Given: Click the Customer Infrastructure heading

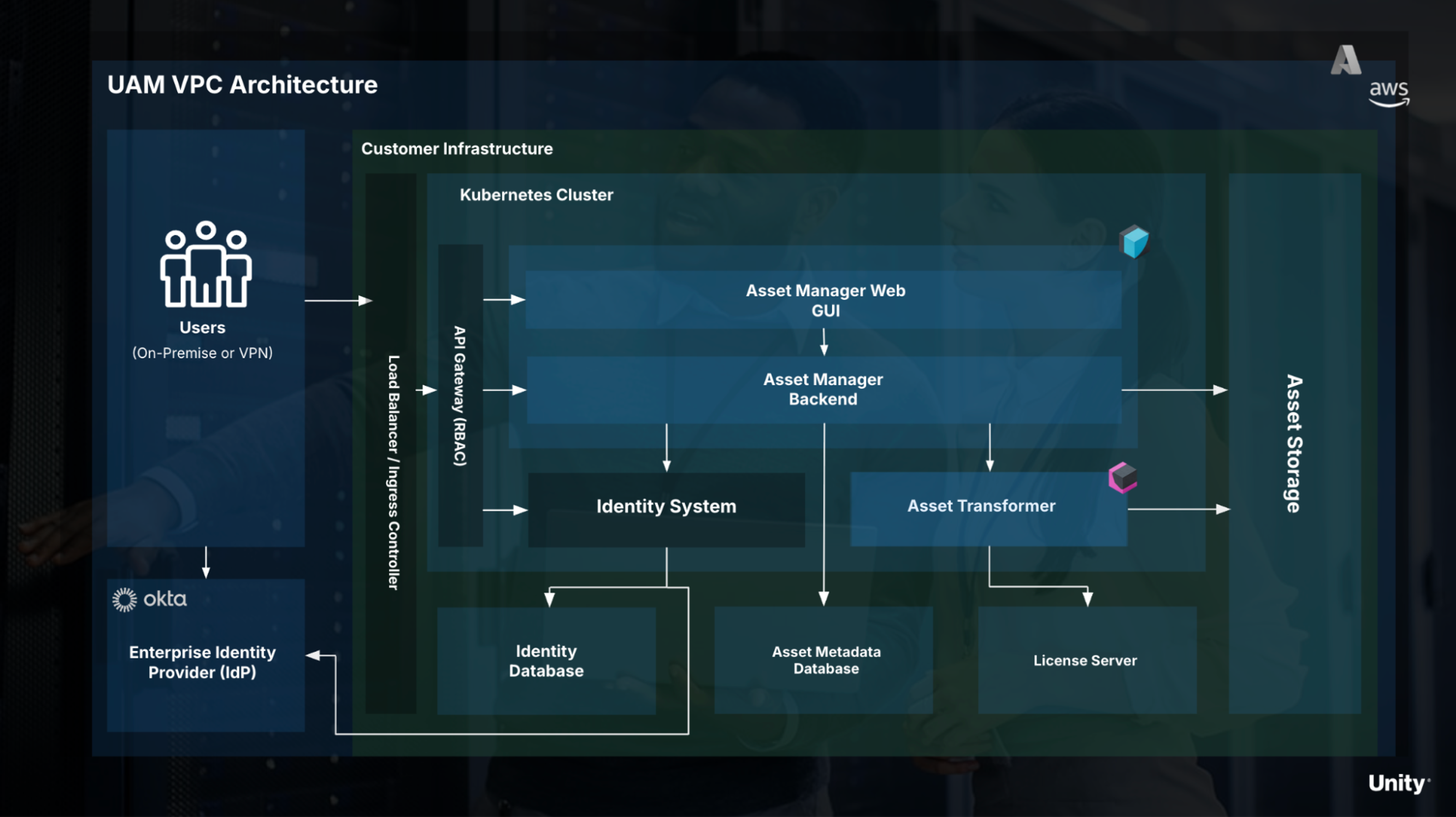Looking at the screenshot, I should pos(457,149).
